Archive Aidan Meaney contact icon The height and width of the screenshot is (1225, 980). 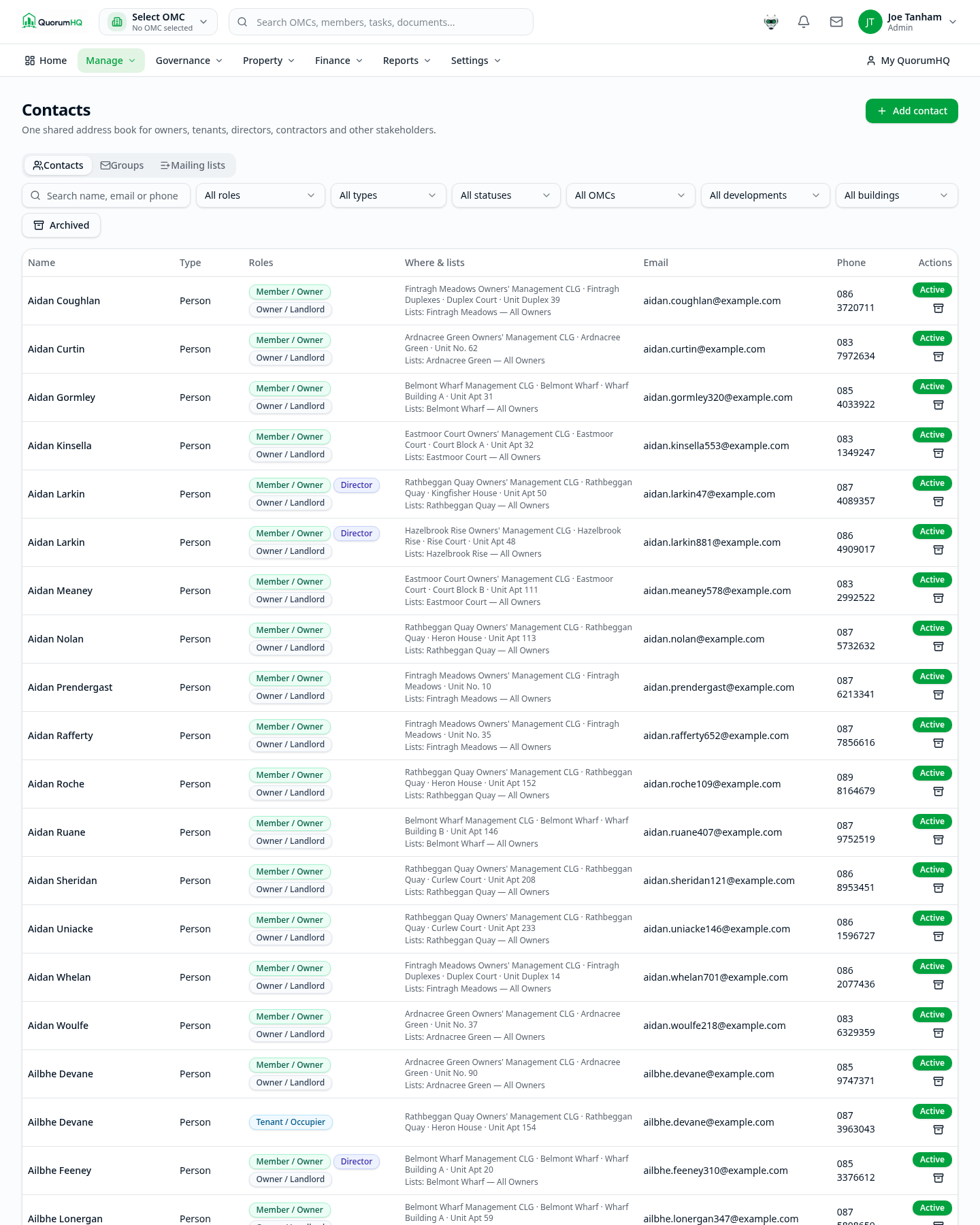pyautogui.click(x=938, y=598)
